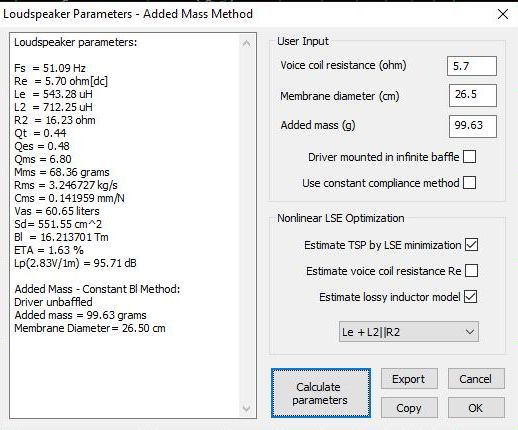This screenshot has height=430, width=518.
Task: Click the dropdown arrow of inductor model combo
Action: pyautogui.click(x=470, y=332)
